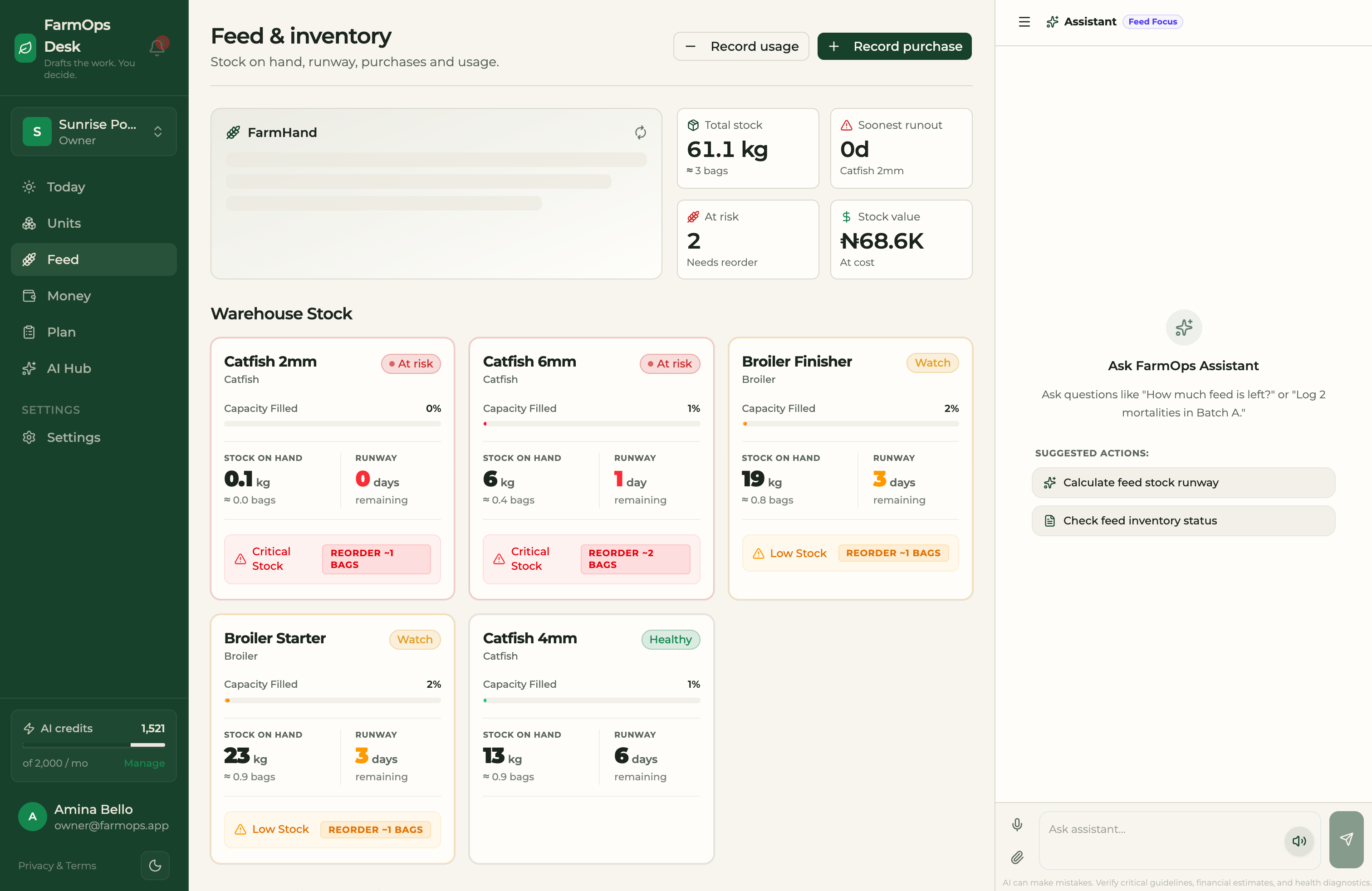Toggle read-aloud speaker in assistant box
Viewport: 1372px width, 891px height.
coord(1299,841)
